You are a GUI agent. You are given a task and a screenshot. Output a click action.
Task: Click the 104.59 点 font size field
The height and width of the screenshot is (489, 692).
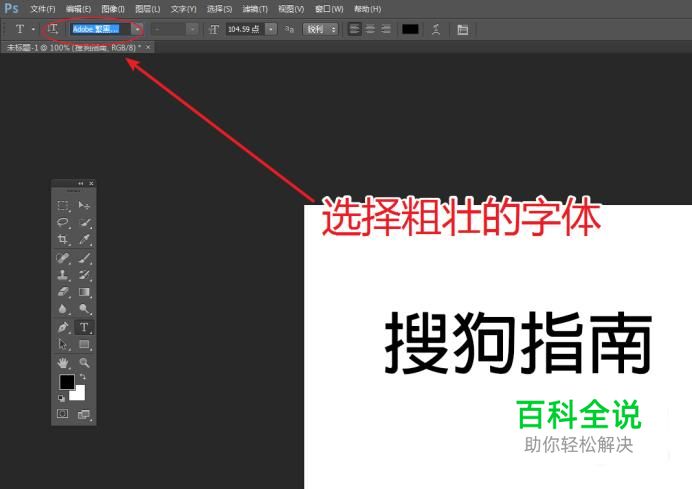(245, 29)
